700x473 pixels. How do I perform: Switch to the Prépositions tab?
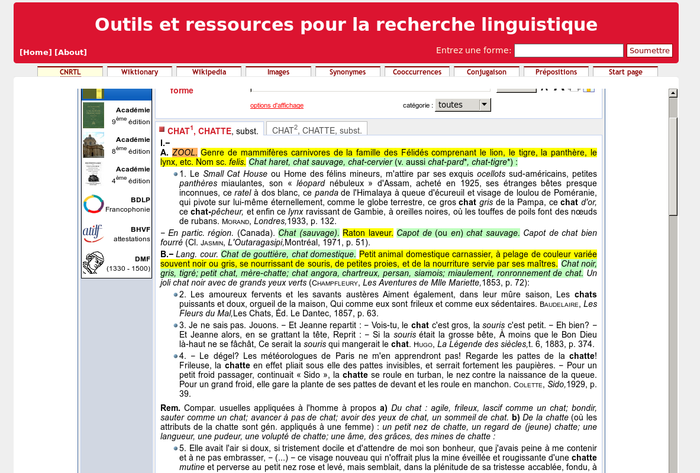(x=556, y=72)
